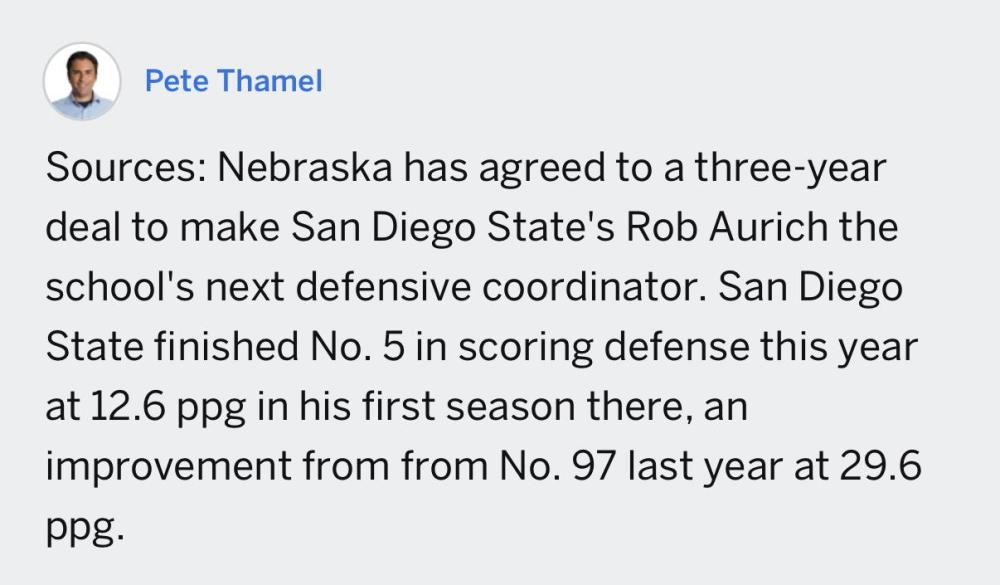This screenshot has height=585, width=1000.
Task: Open the Pete Thamel author link
Action: pos(233,81)
